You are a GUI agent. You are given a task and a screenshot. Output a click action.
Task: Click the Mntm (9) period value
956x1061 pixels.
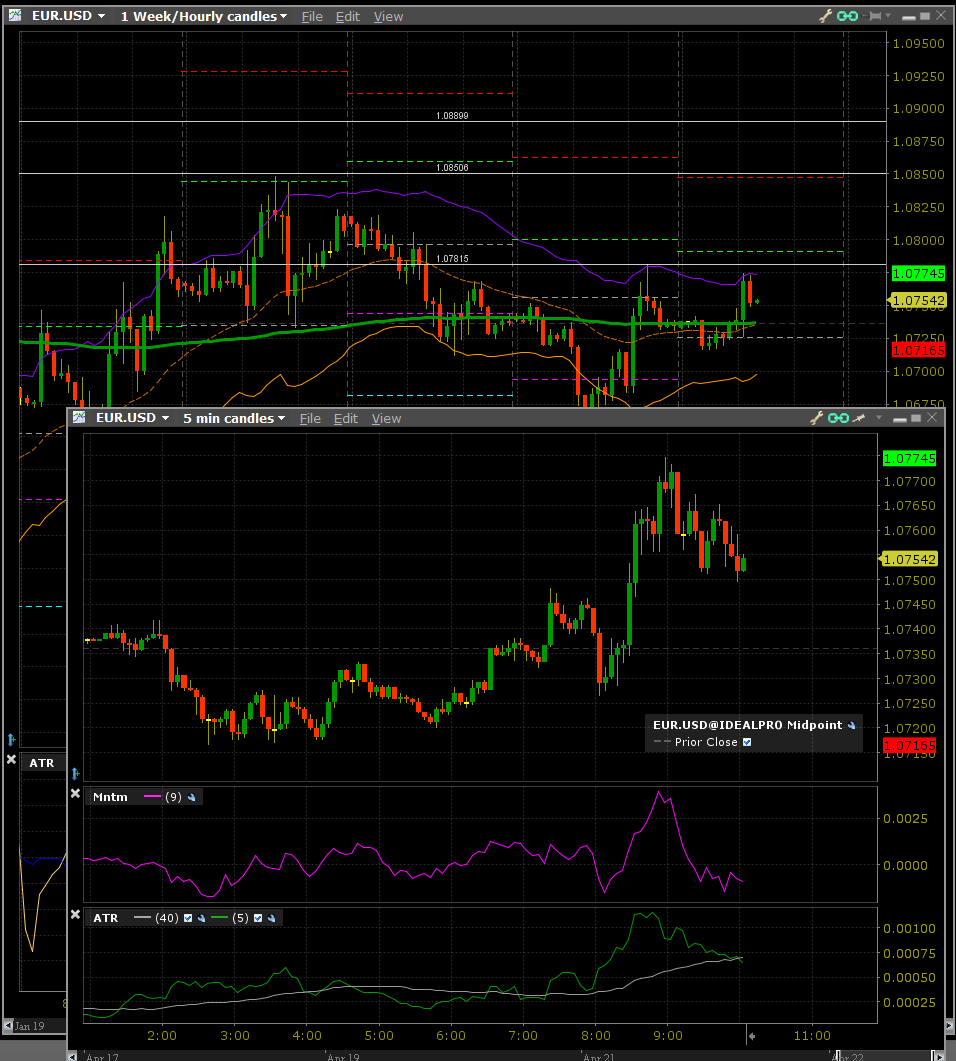(x=173, y=797)
